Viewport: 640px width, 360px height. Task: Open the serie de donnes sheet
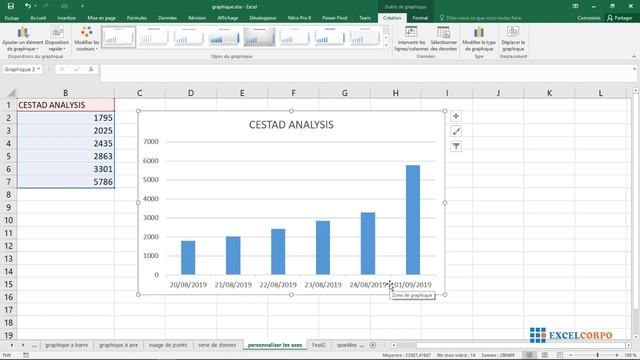(x=217, y=345)
